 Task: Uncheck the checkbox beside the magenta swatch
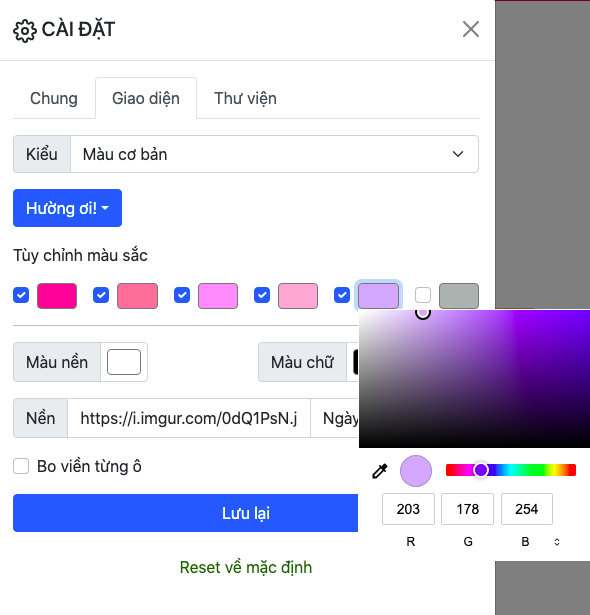click(x=21, y=295)
